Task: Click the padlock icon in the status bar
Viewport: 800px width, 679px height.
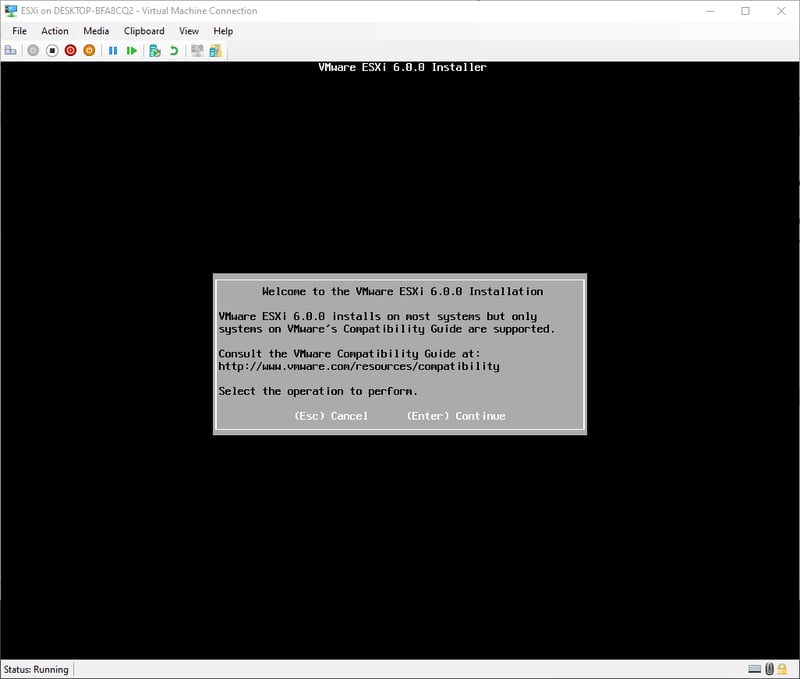Action: pyautogui.click(x=783, y=669)
